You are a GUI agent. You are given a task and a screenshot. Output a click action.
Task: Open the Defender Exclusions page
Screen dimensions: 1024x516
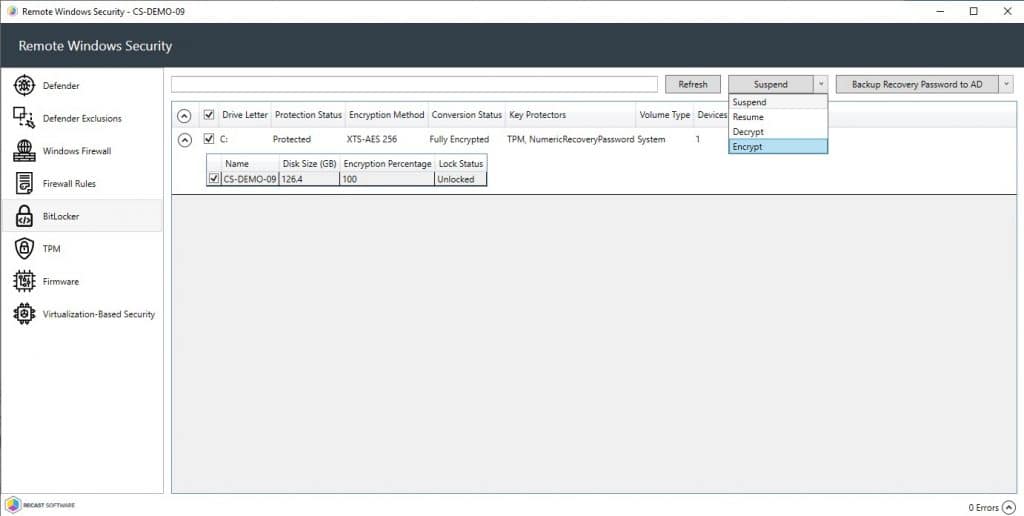pos(82,118)
